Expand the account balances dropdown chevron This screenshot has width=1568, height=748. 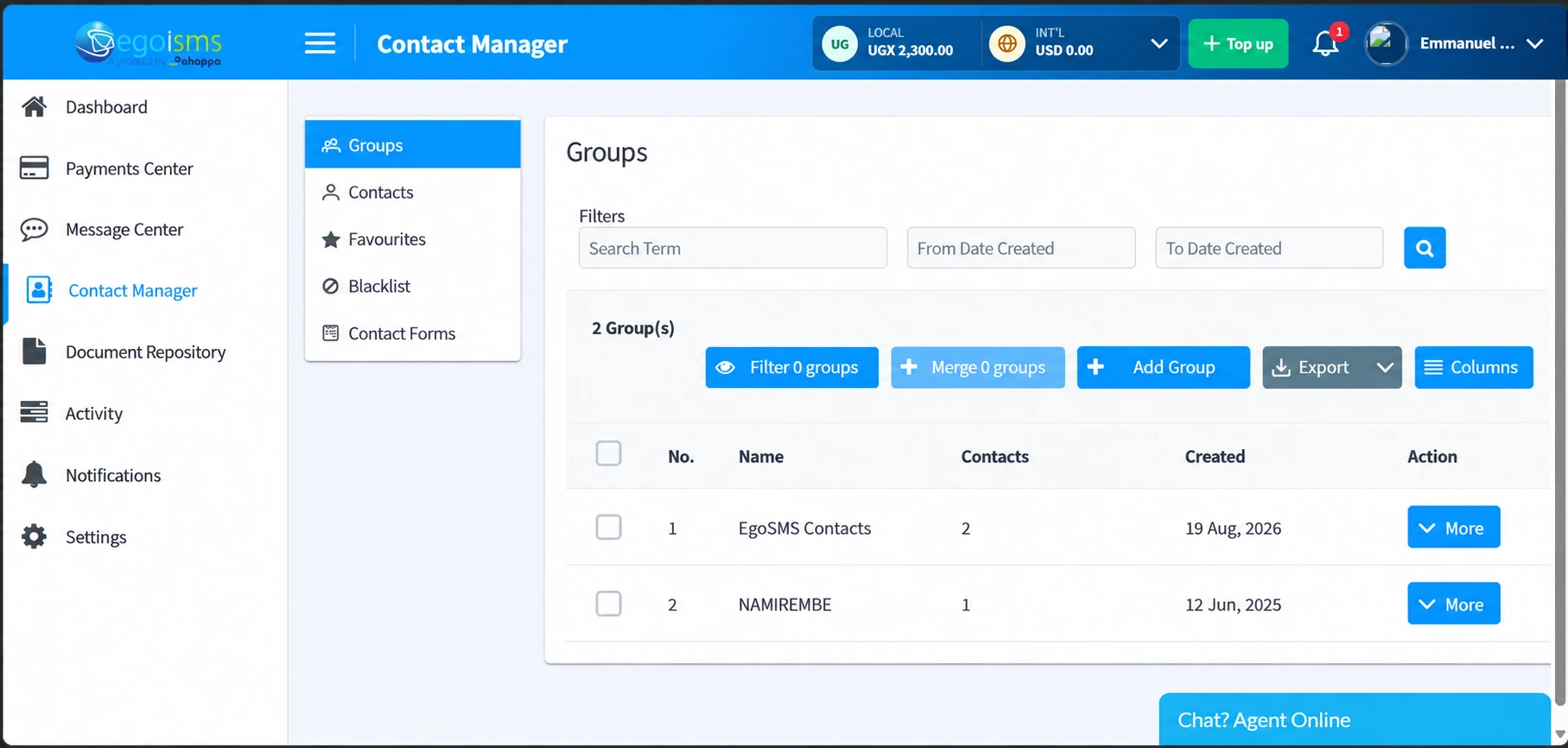(1159, 43)
